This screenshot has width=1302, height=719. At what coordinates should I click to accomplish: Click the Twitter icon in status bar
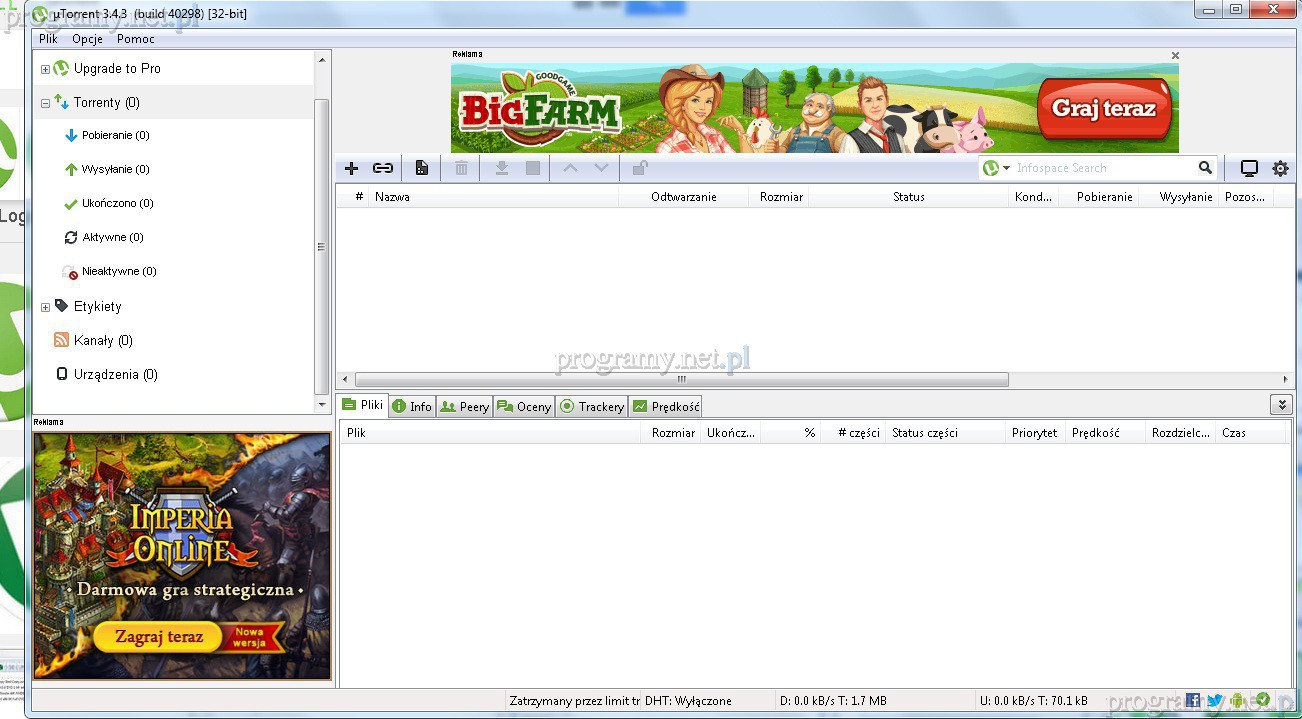(1215, 701)
